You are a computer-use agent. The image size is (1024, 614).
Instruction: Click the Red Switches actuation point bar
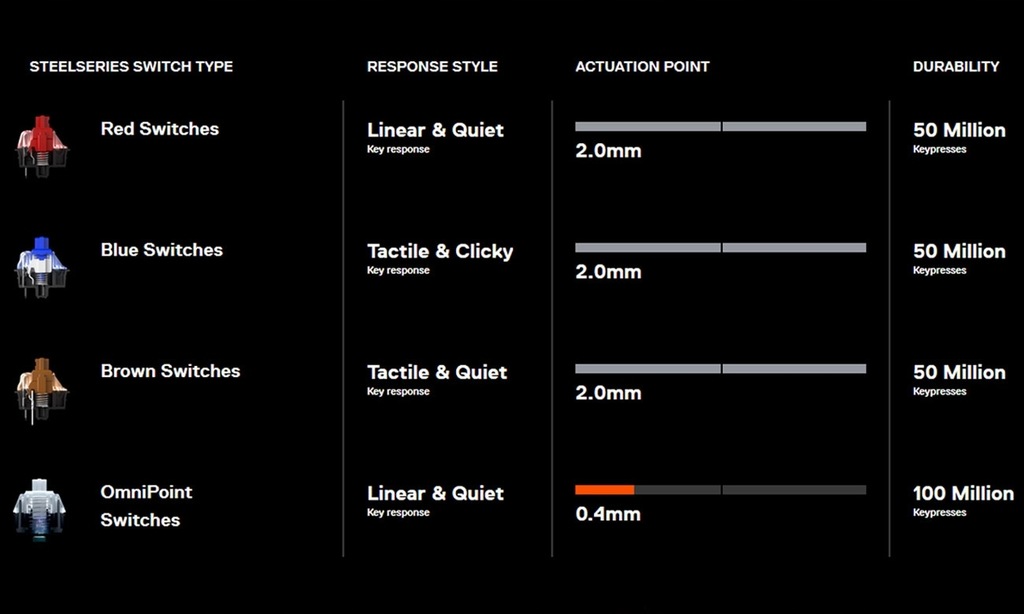721,127
